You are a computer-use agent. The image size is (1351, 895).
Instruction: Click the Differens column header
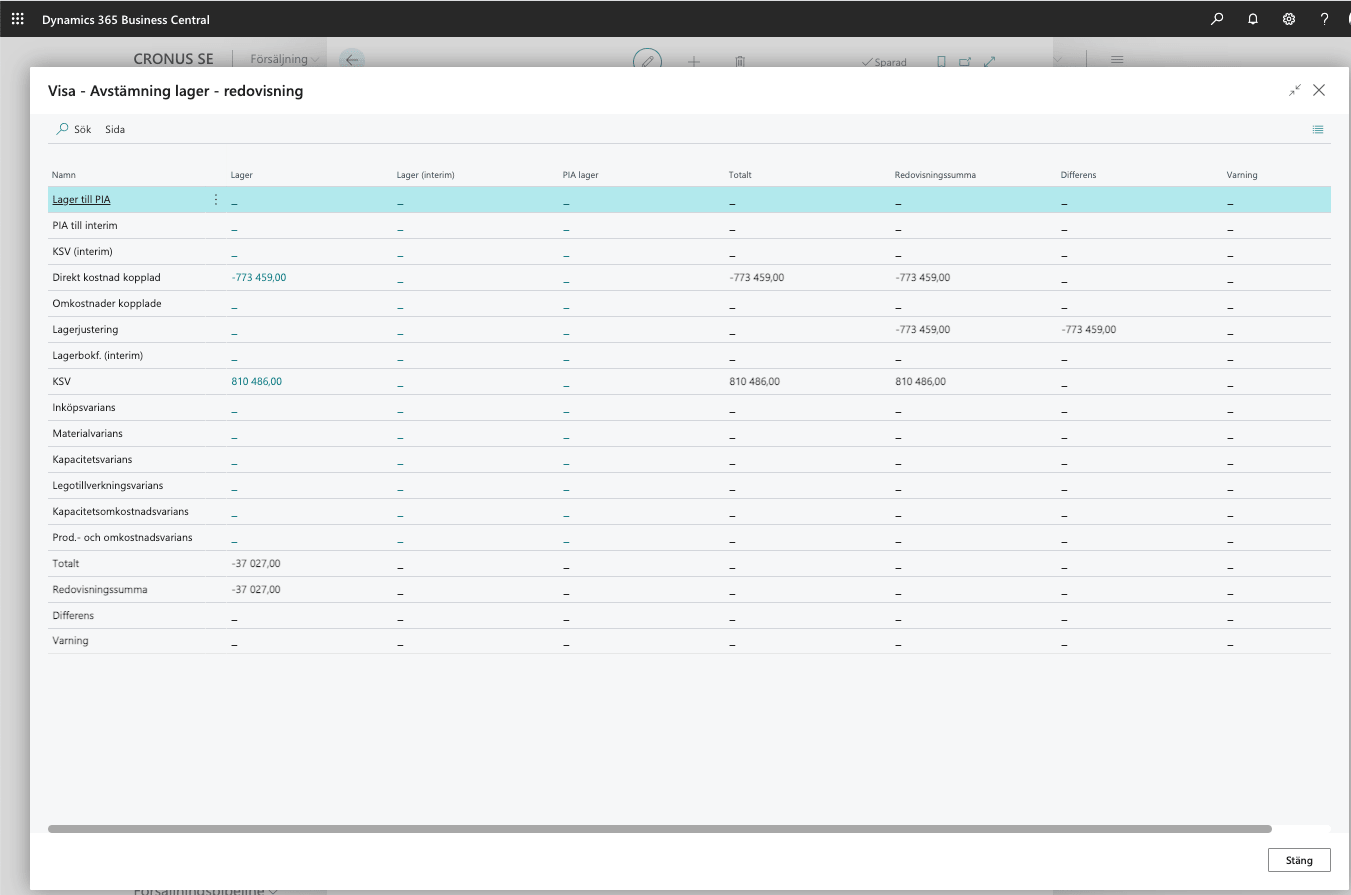click(1078, 175)
